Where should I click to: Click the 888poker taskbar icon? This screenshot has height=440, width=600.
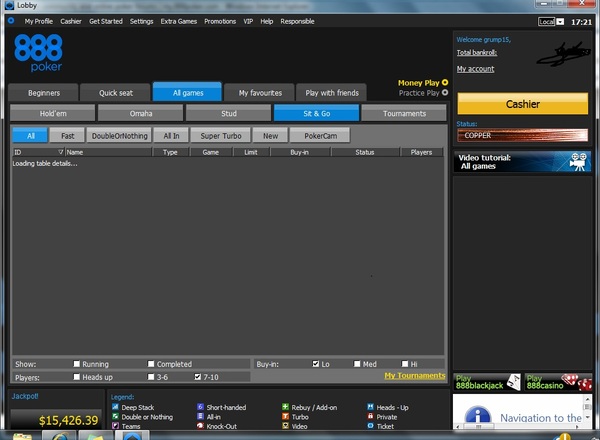[132, 436]
